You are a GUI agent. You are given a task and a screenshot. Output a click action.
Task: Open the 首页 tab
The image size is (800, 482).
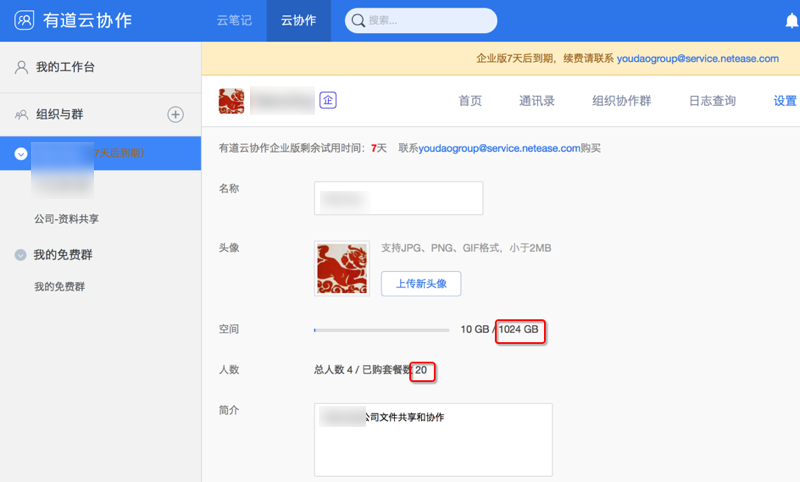pyautogui.click(x=470, y=100)
